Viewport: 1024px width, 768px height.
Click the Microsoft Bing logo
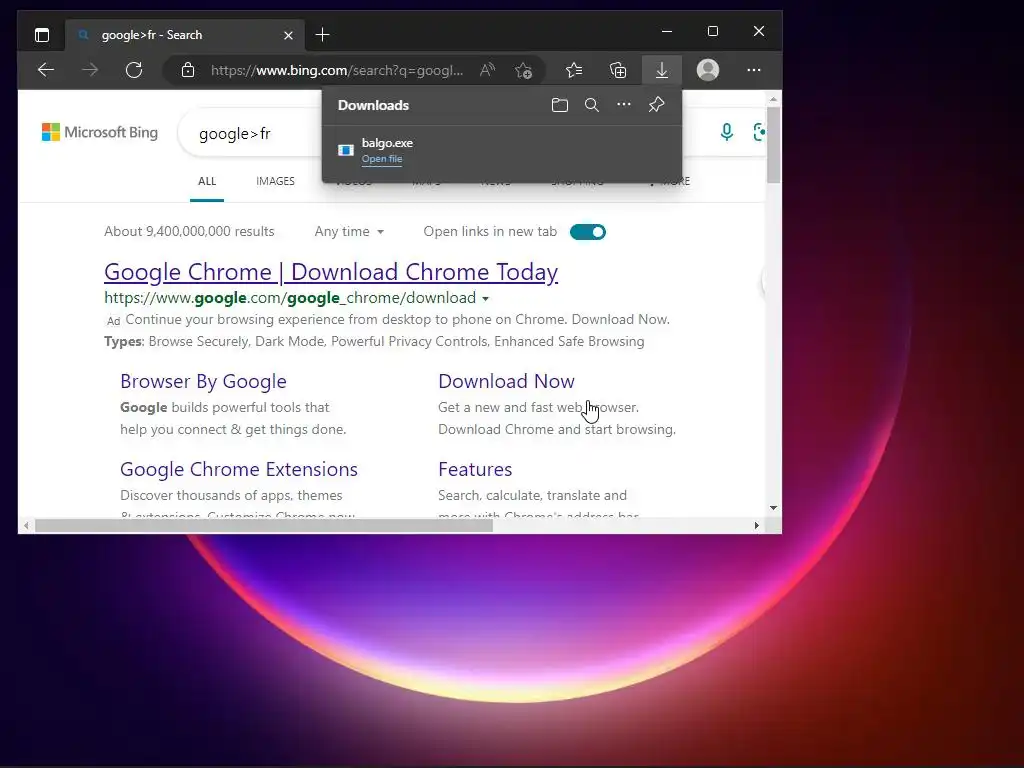pyautogui.click(x=100, y=133)
